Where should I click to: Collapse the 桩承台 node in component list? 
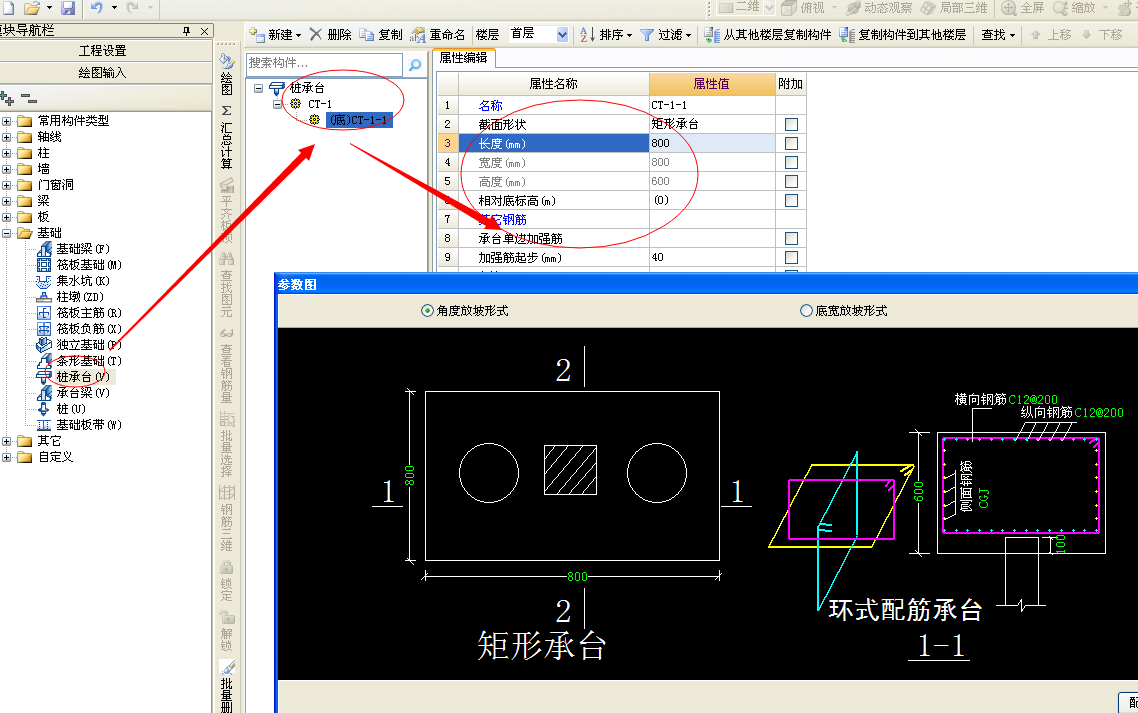258,88
